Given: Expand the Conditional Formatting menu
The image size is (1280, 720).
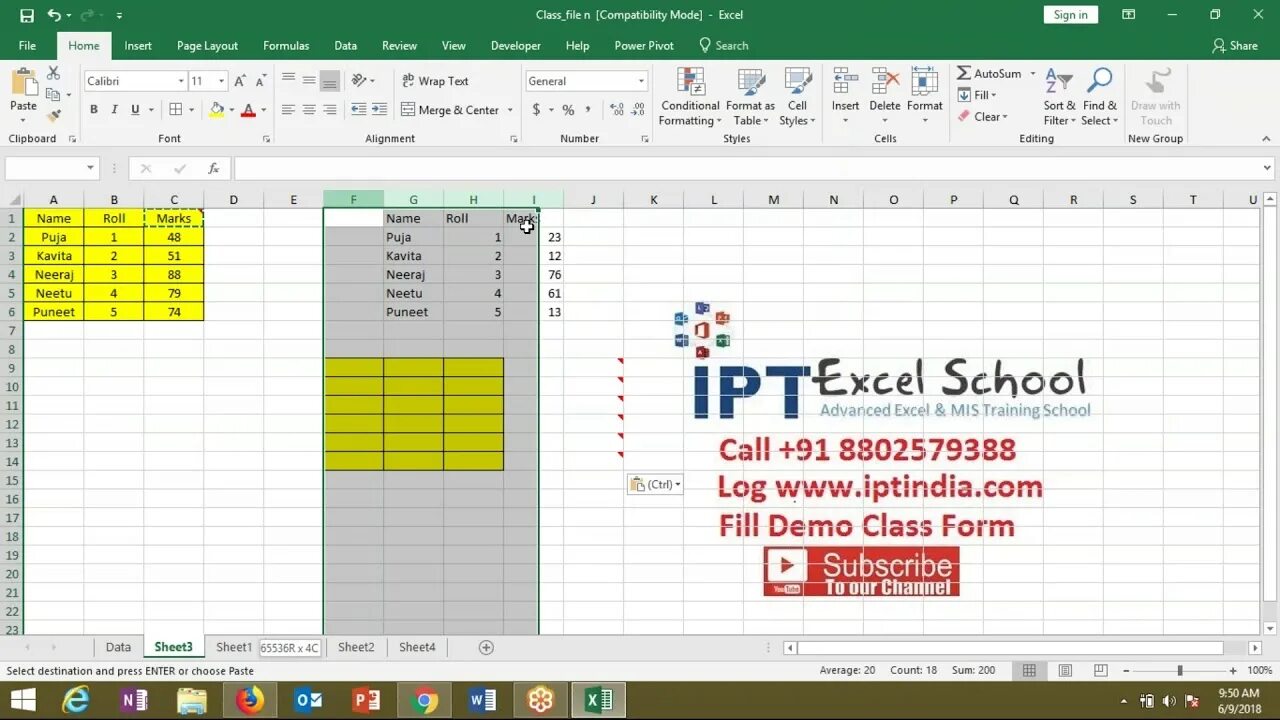Looking at the screenshot, I should pyautogui.click(x=690, y=97).
